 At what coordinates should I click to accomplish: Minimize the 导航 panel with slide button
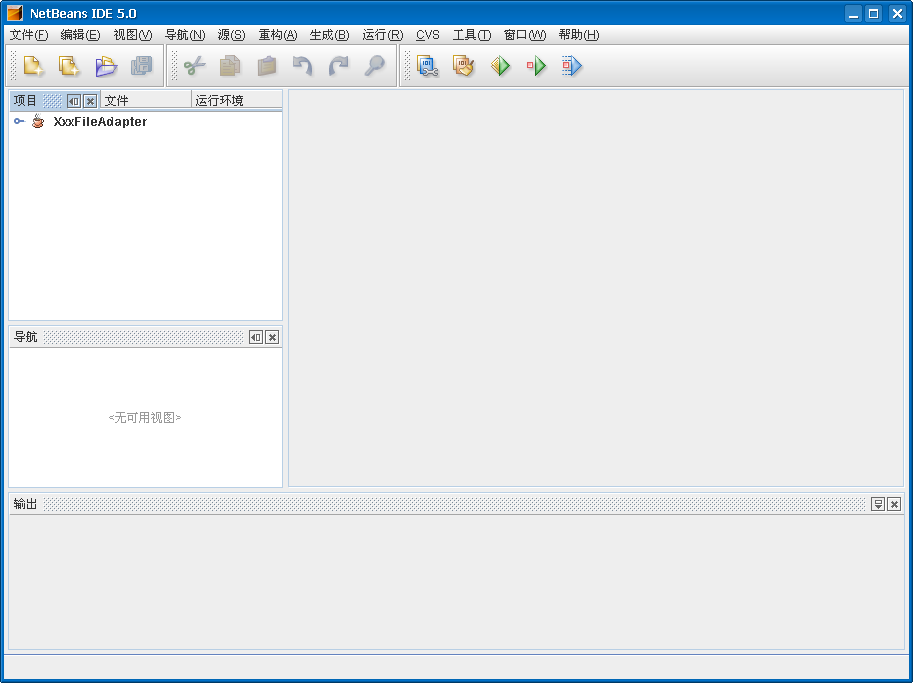pos(256,337)
